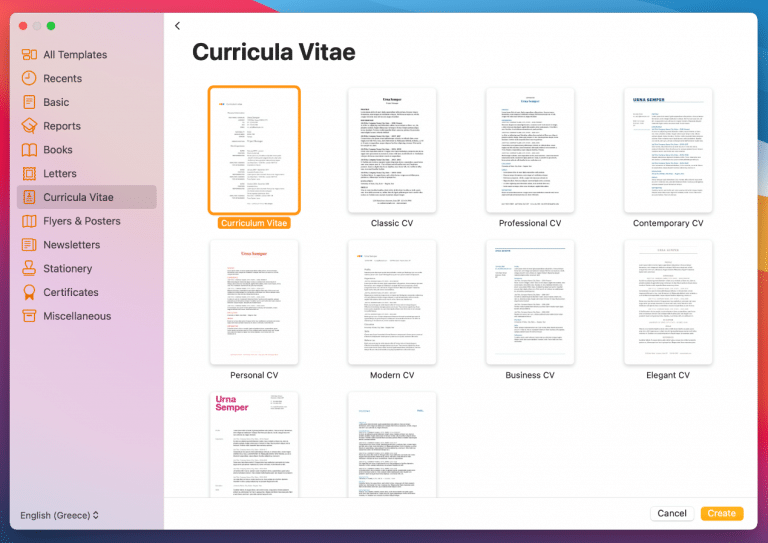Select the Contemporary CV template thumbnail
Viewport: 768px width, 543px height.
pos(668,150)
